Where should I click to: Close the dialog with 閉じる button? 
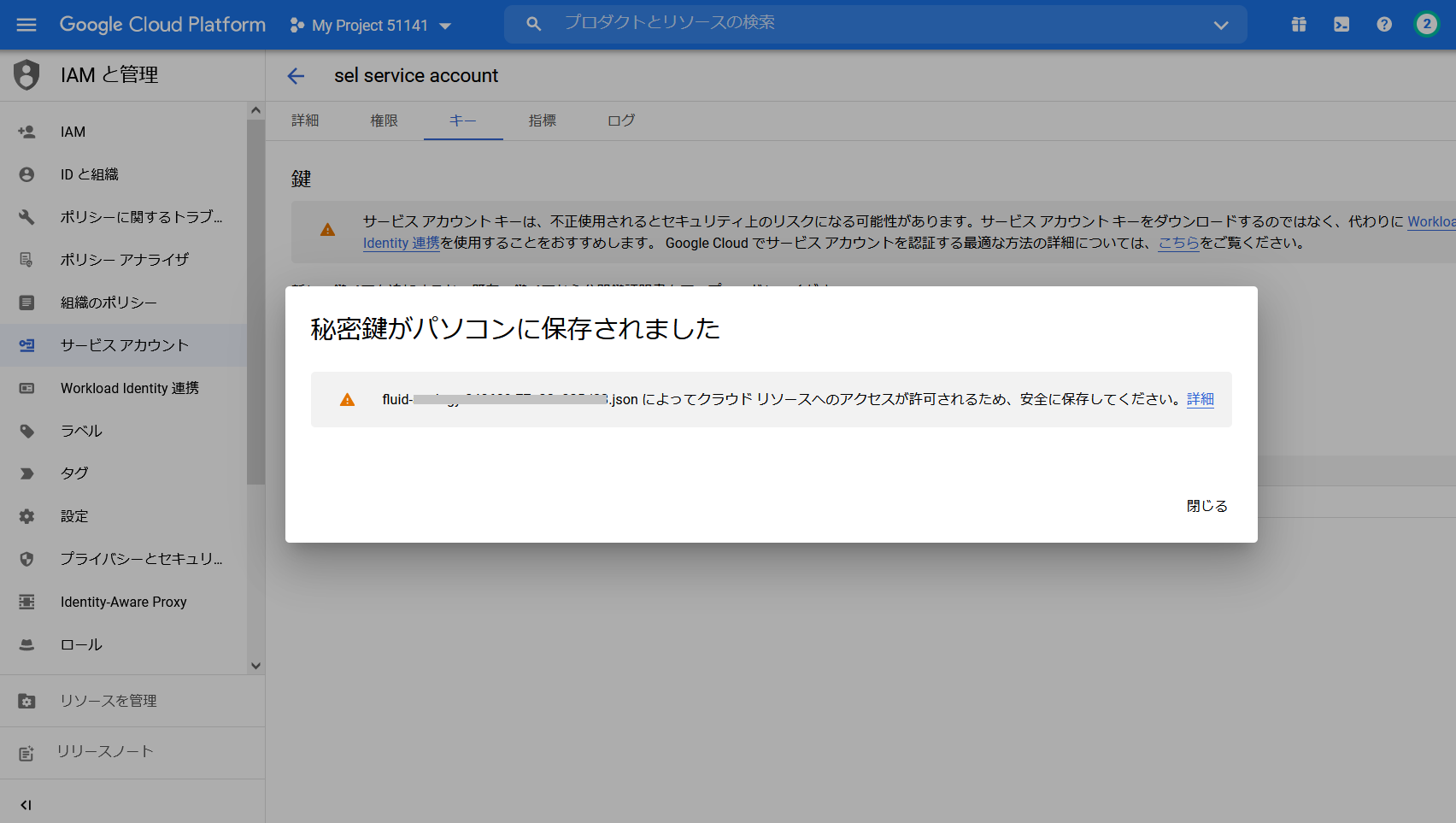point(1206,506)
